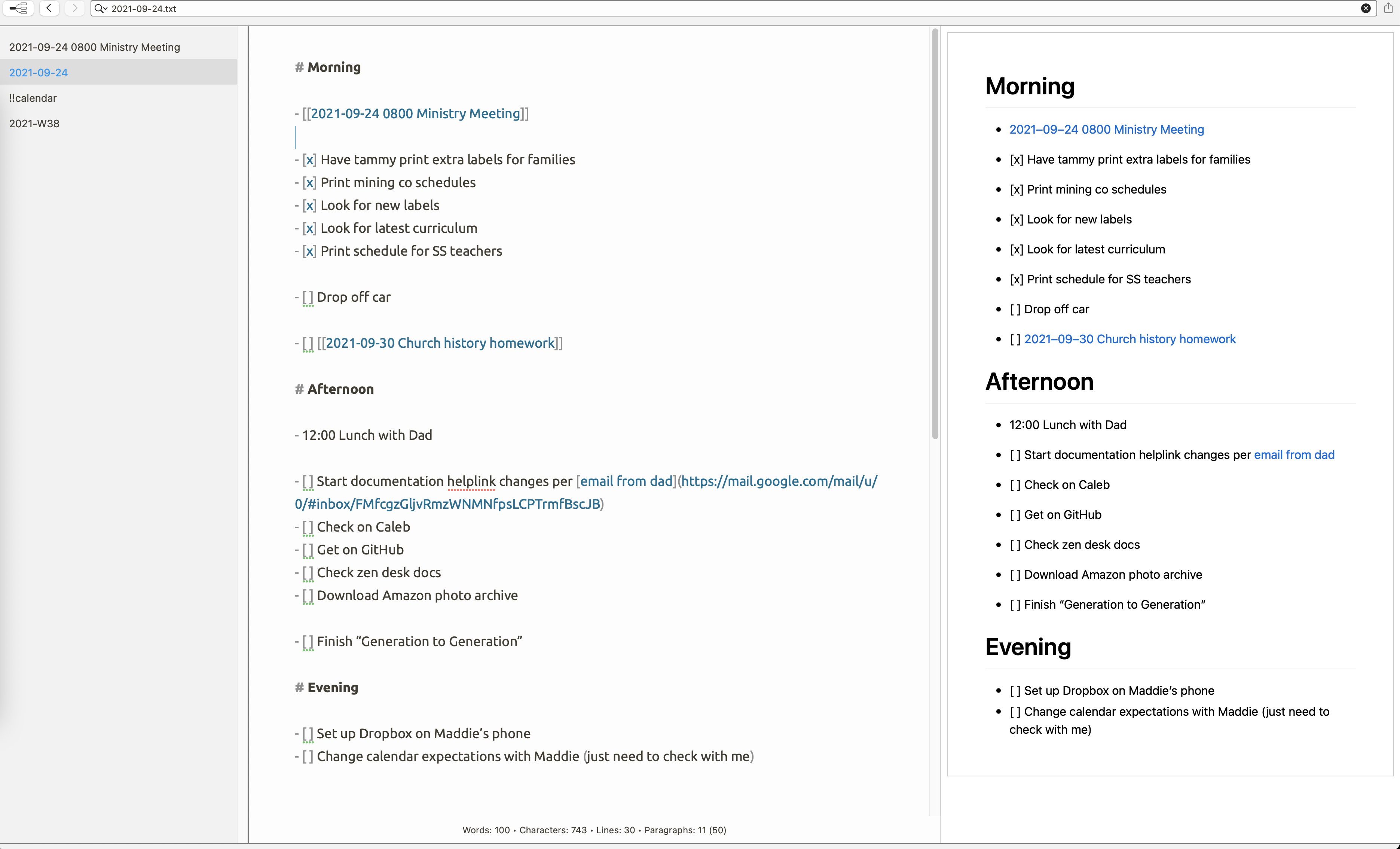This screenshot has width=1400, height=849.
Task: Toggle the Get on GitHub checkbox in the editor
Action: tap(308, 549)
